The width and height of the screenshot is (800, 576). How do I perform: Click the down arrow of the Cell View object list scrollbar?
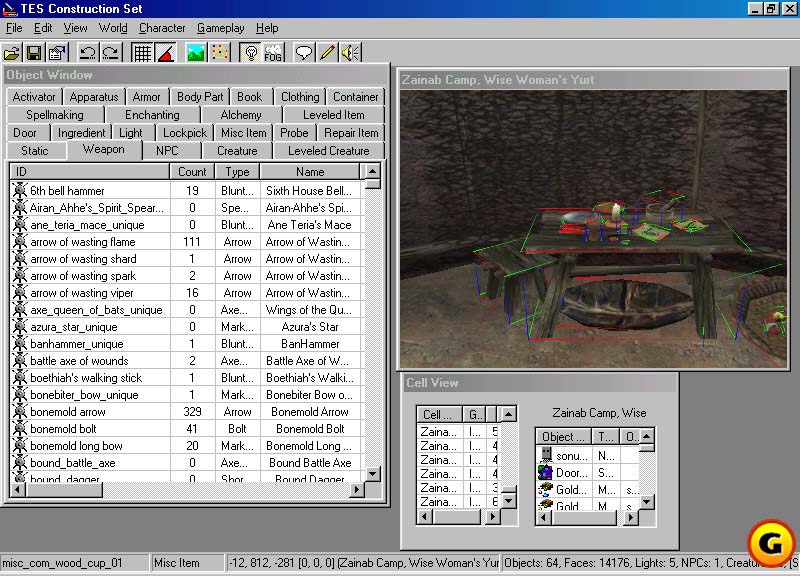[x=646, y=502]
